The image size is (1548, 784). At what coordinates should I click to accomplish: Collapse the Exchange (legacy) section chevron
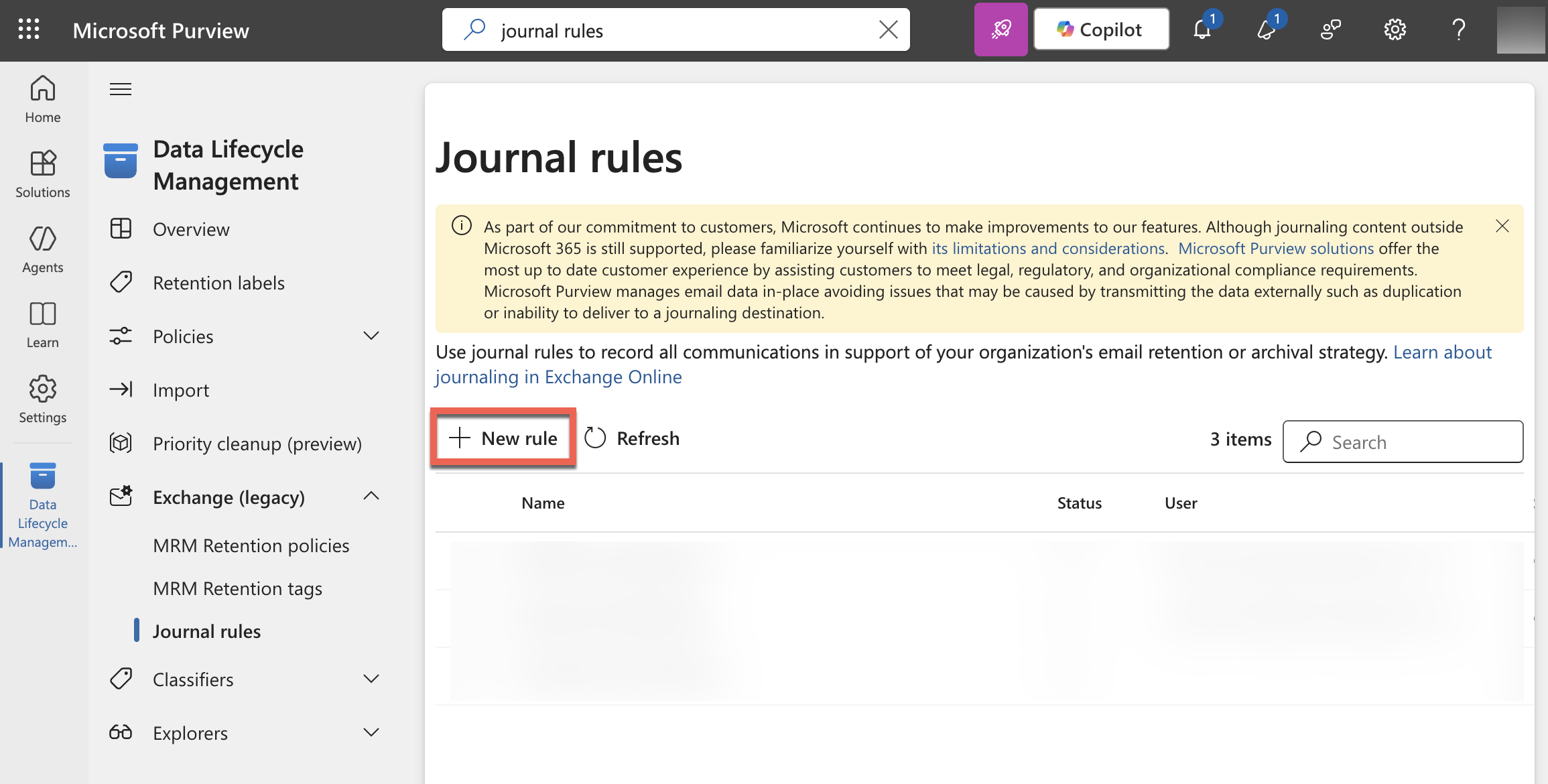click(x=371, y=497)
